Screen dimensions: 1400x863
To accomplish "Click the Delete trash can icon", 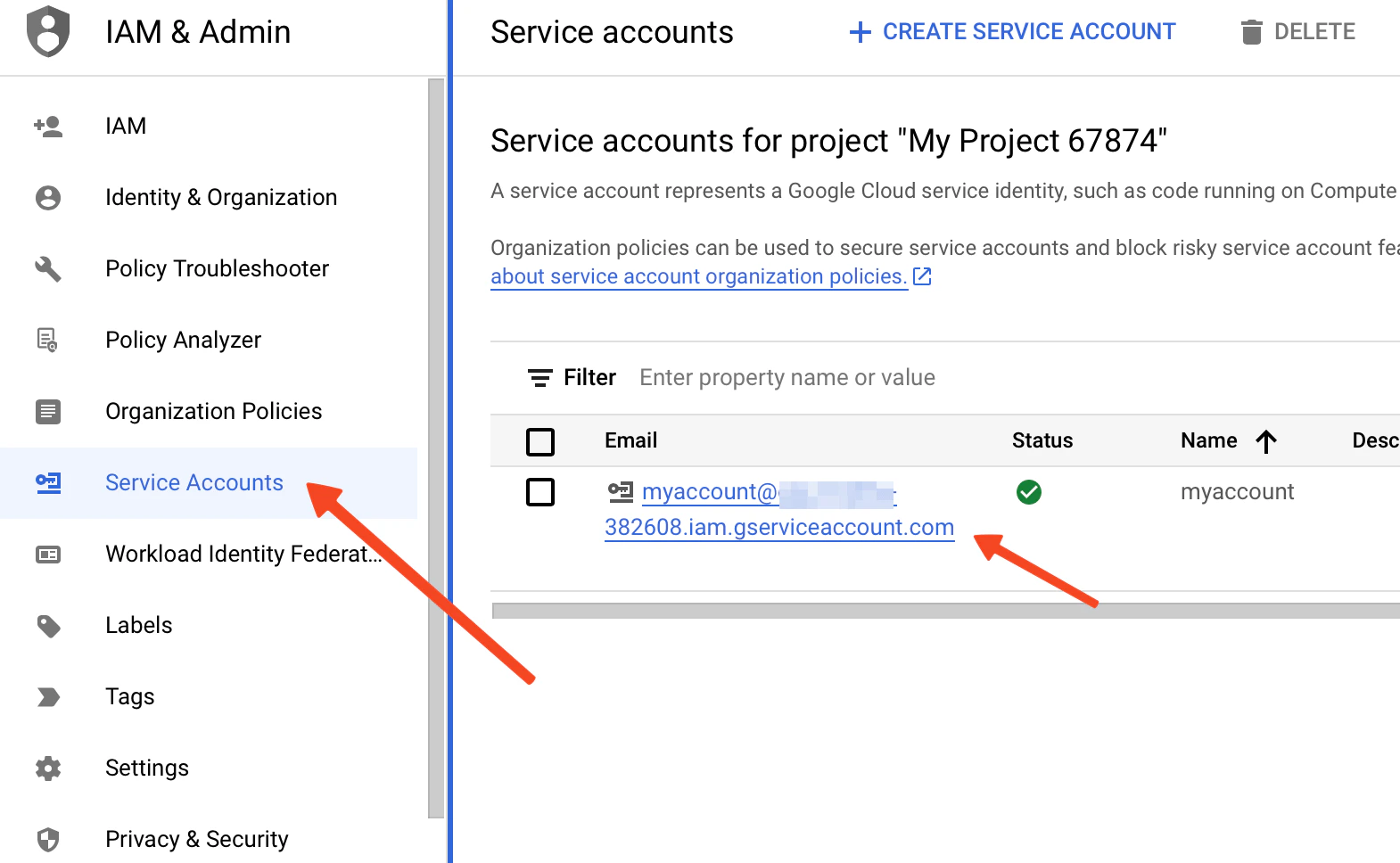I will 1252,32.
